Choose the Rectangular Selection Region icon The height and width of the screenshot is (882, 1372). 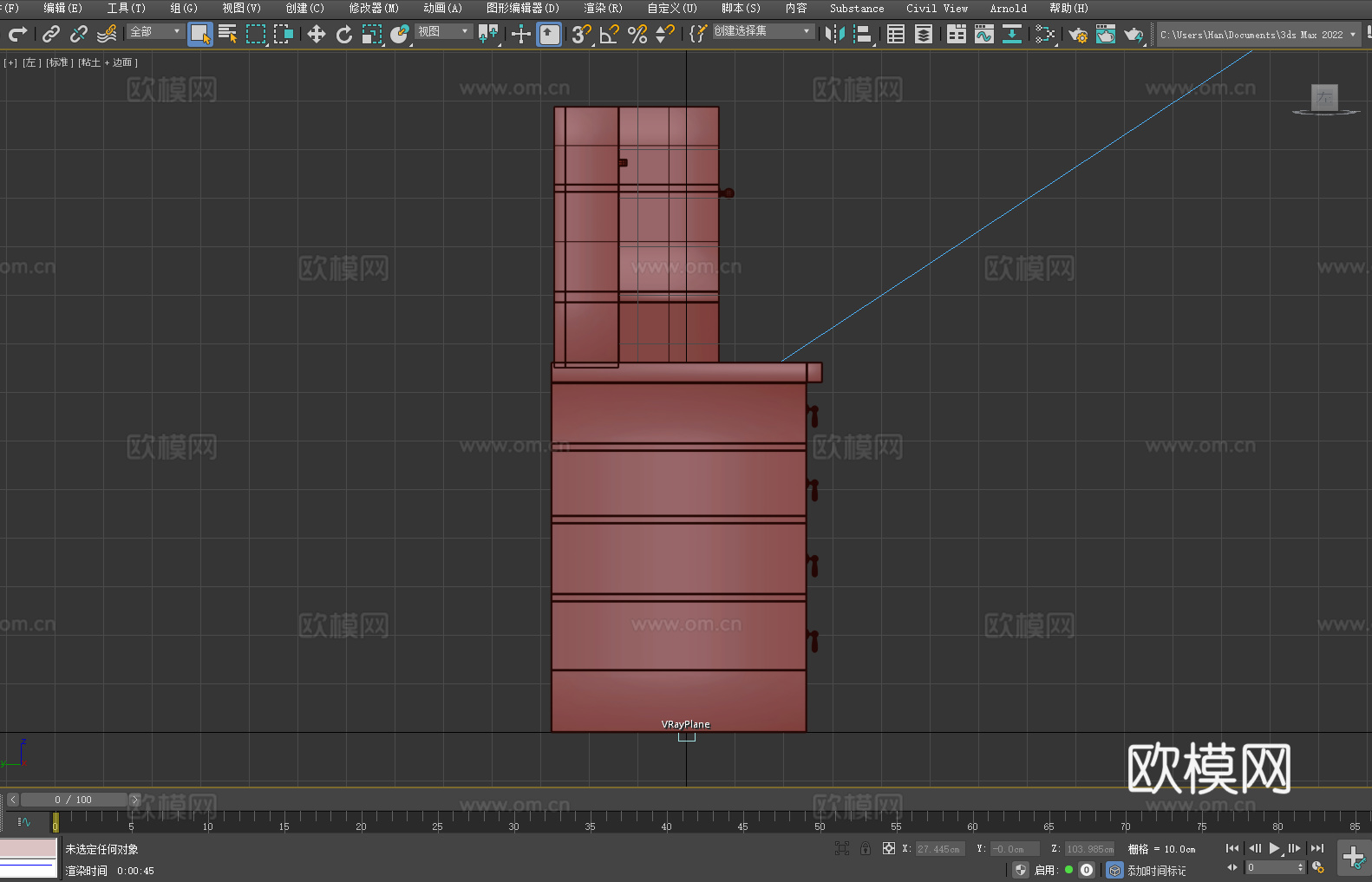256,34
